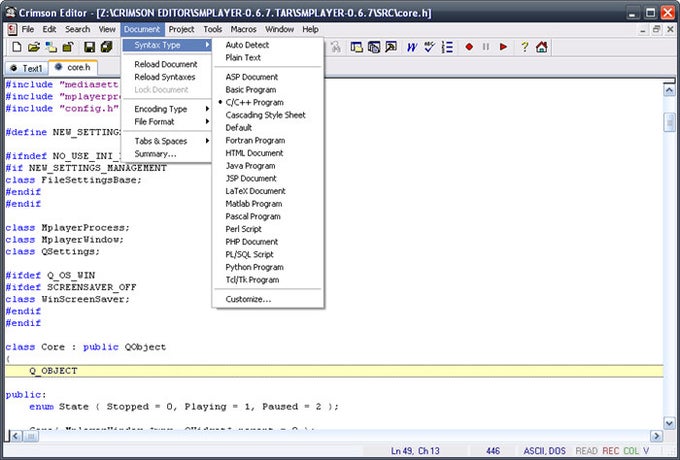Open the Help menu
Screen dimensions: 680x460
[x=311, y=29]
